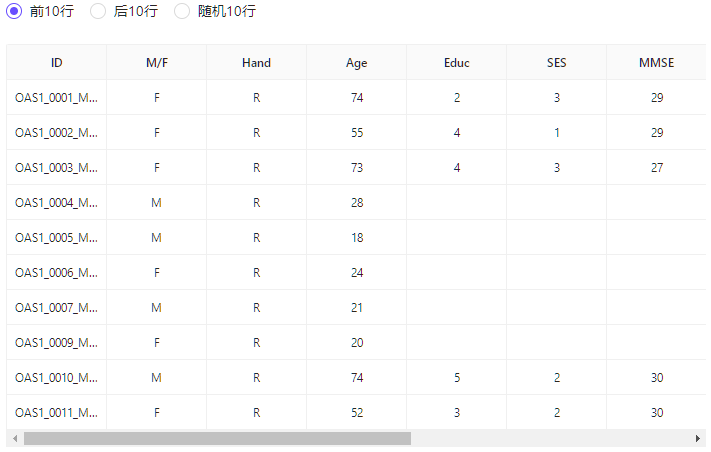Screen dimensions: 711x452
Task: Click the M/F column header
Action: click(x=157, y=63)
